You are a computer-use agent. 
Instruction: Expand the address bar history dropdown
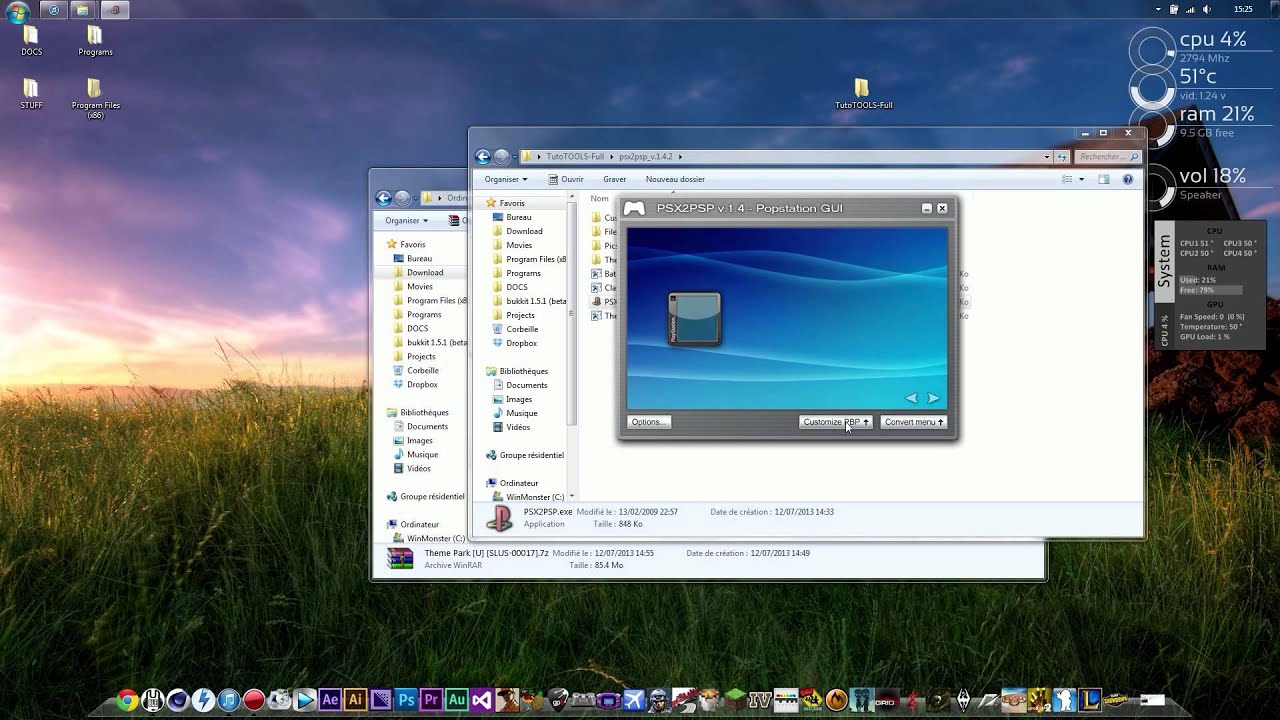point(1047,157)
